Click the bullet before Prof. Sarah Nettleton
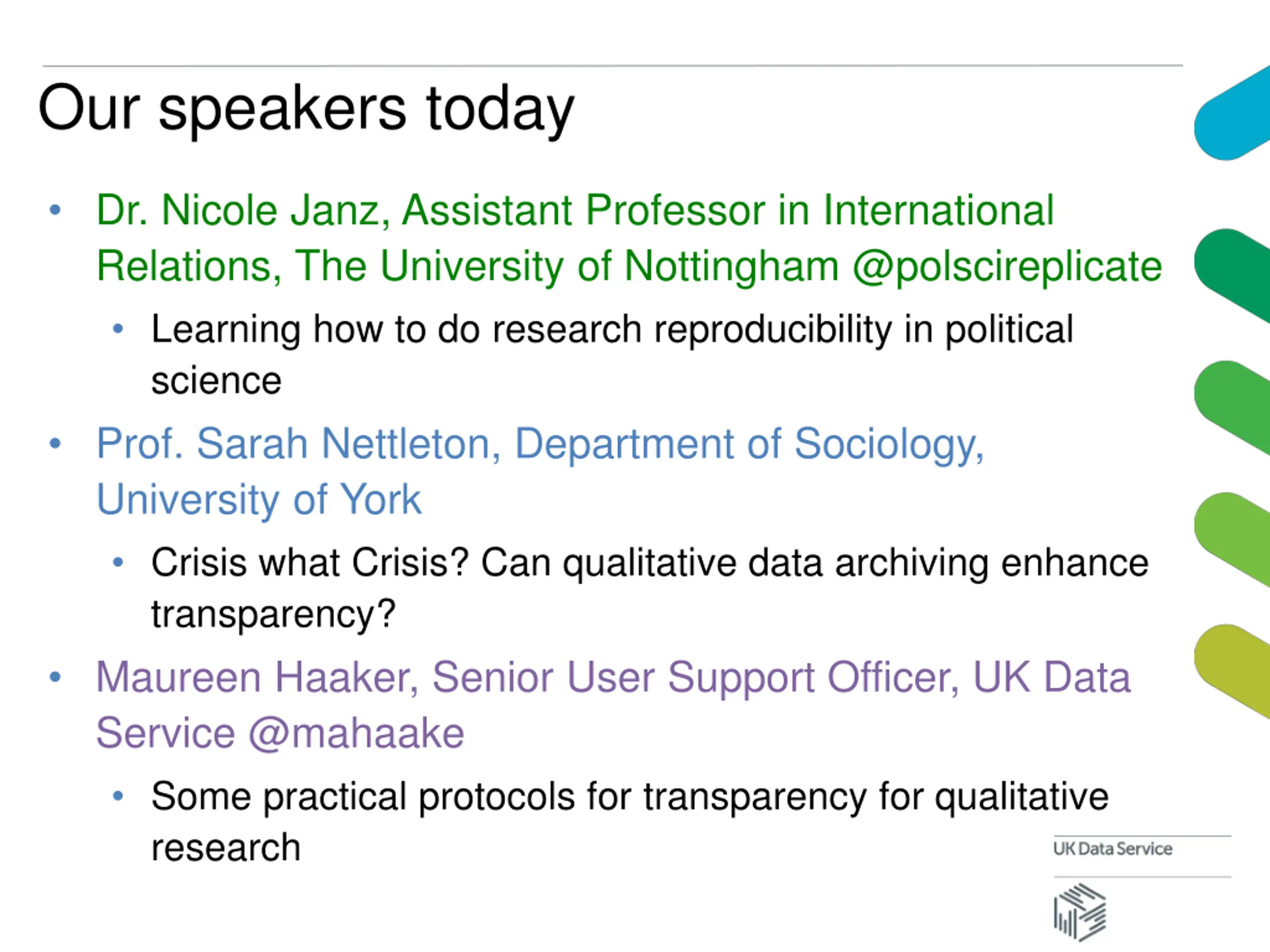This screenshot has height=952, width=1270. pos(55,444)
